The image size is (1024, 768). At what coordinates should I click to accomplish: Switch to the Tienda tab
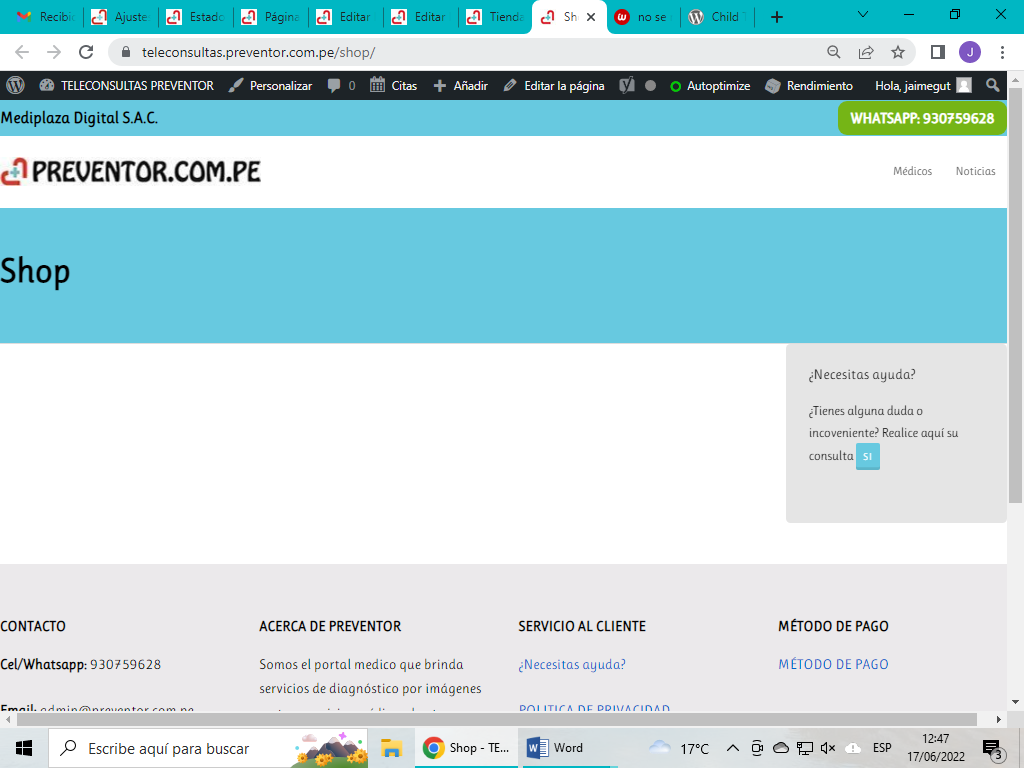tap(496, 17)
